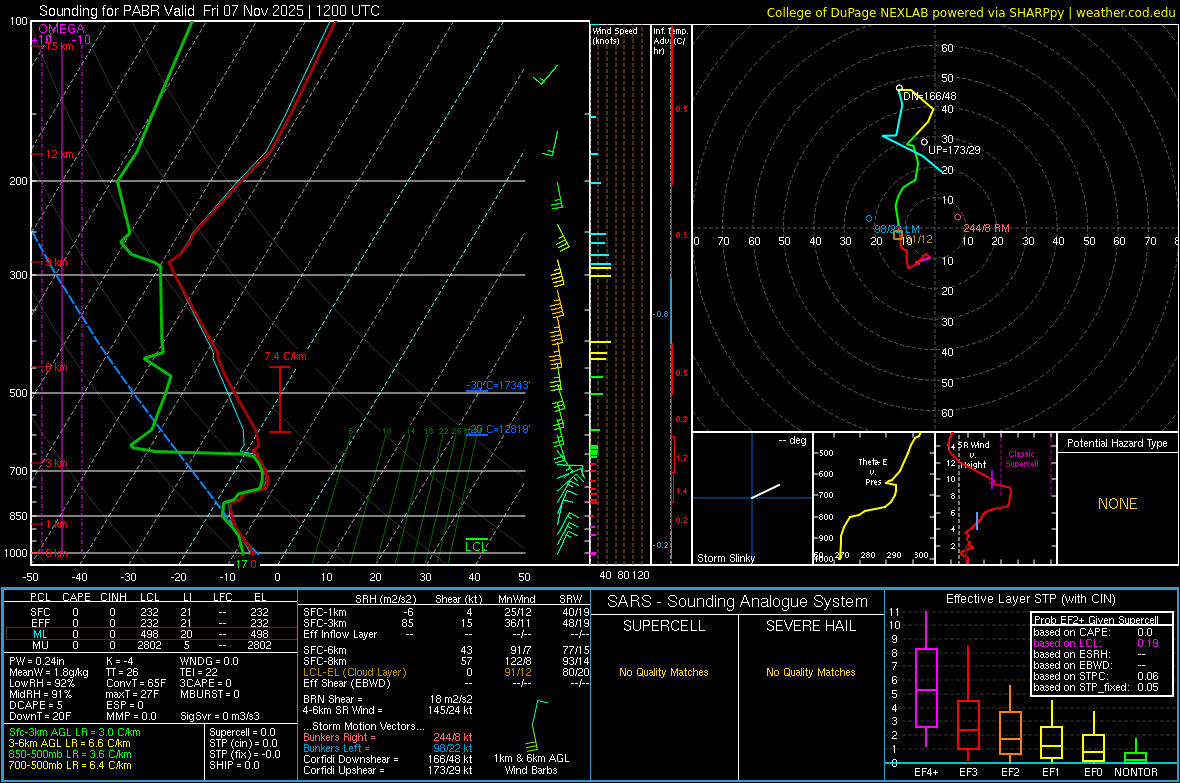Select the MU parcel row

click(x=149, y=644)
